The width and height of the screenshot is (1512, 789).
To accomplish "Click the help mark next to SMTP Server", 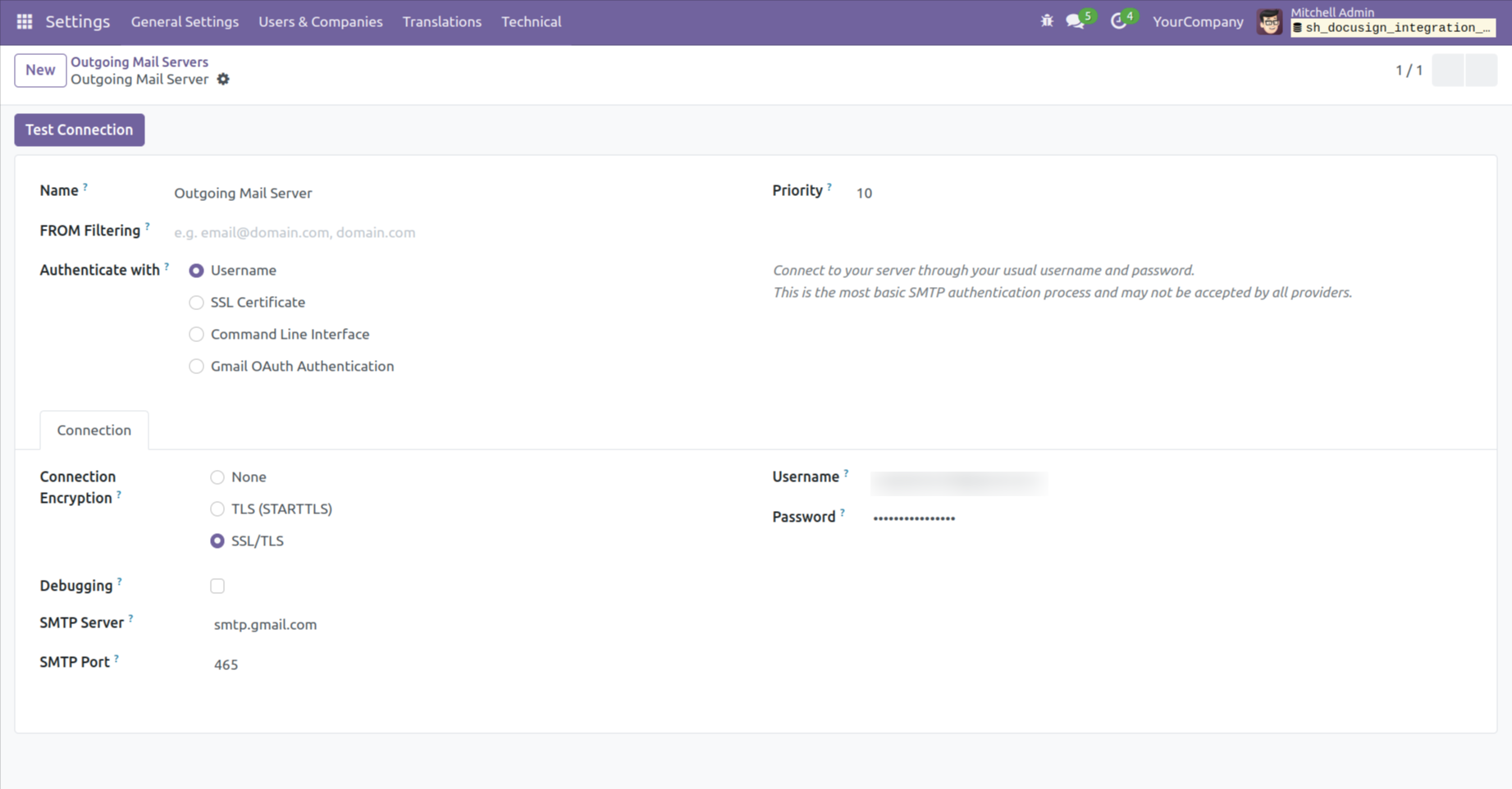I will click(130, 618).
